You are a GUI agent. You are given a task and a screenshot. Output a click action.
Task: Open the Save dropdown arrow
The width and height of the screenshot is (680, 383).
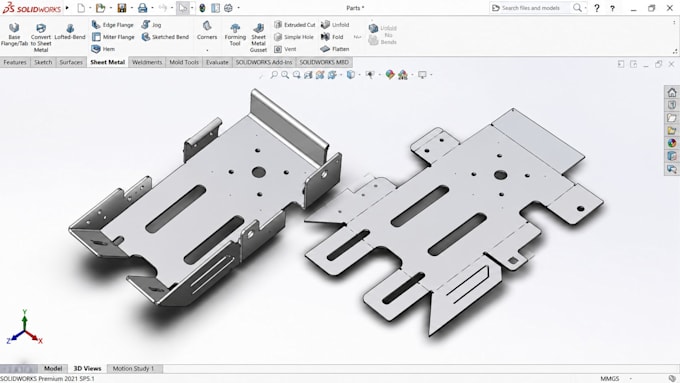132,8
